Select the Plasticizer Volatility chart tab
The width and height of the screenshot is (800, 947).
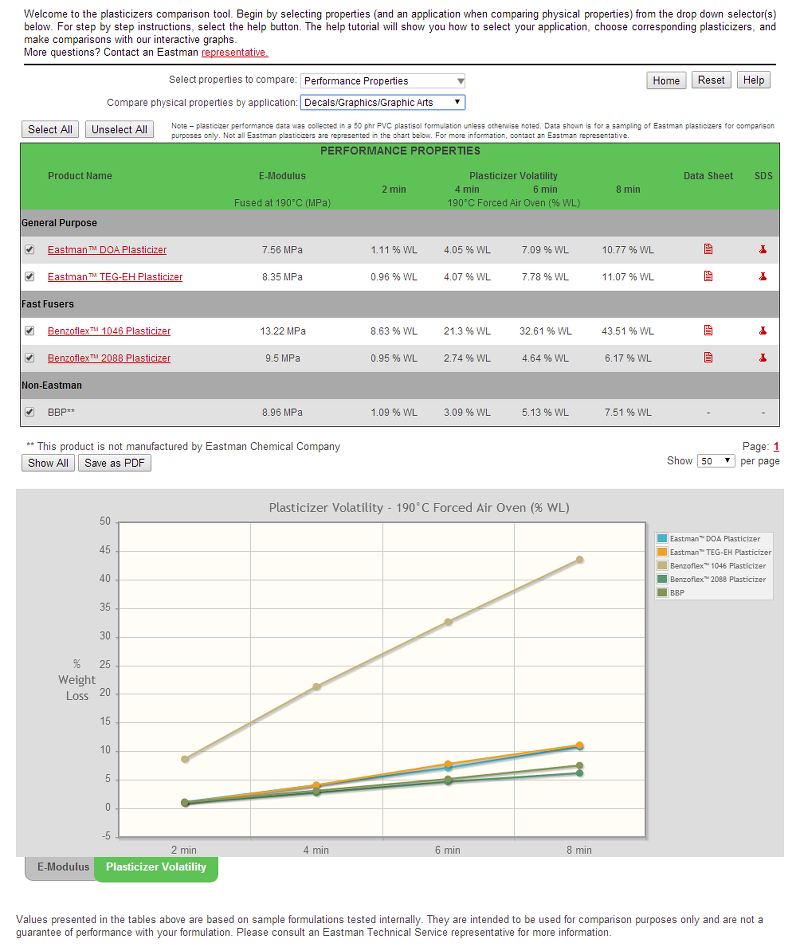[156, 867]
